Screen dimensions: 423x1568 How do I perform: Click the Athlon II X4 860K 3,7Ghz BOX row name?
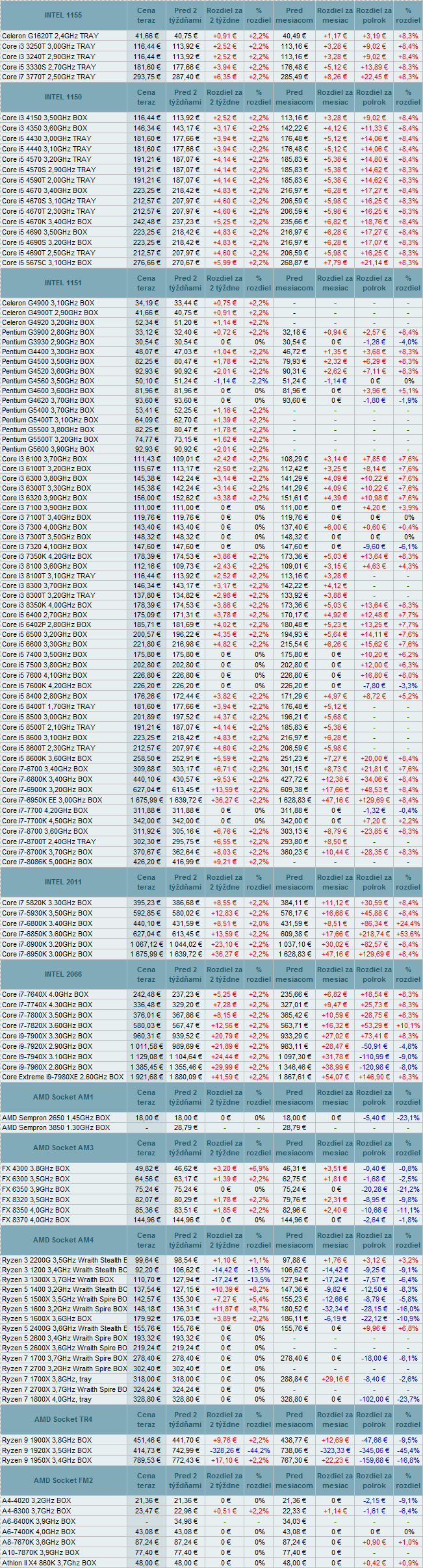[49, 1562]
